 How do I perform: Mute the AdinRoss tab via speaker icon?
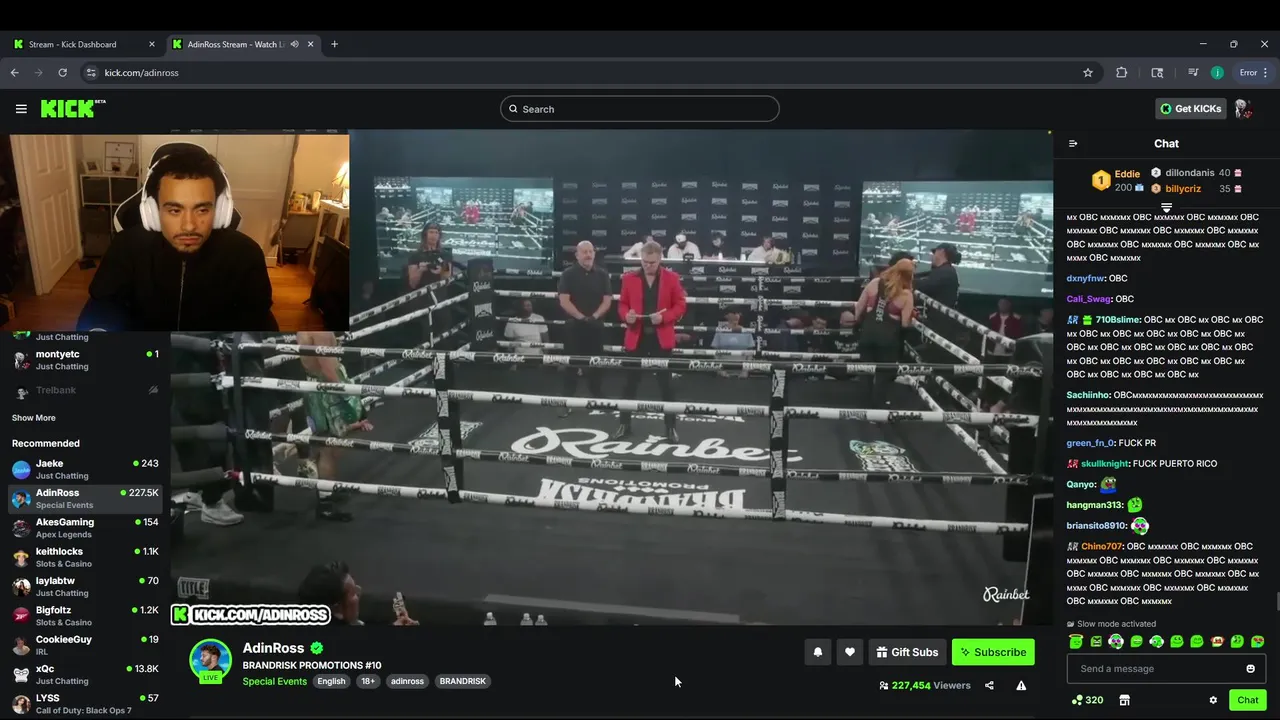[294, 44]
